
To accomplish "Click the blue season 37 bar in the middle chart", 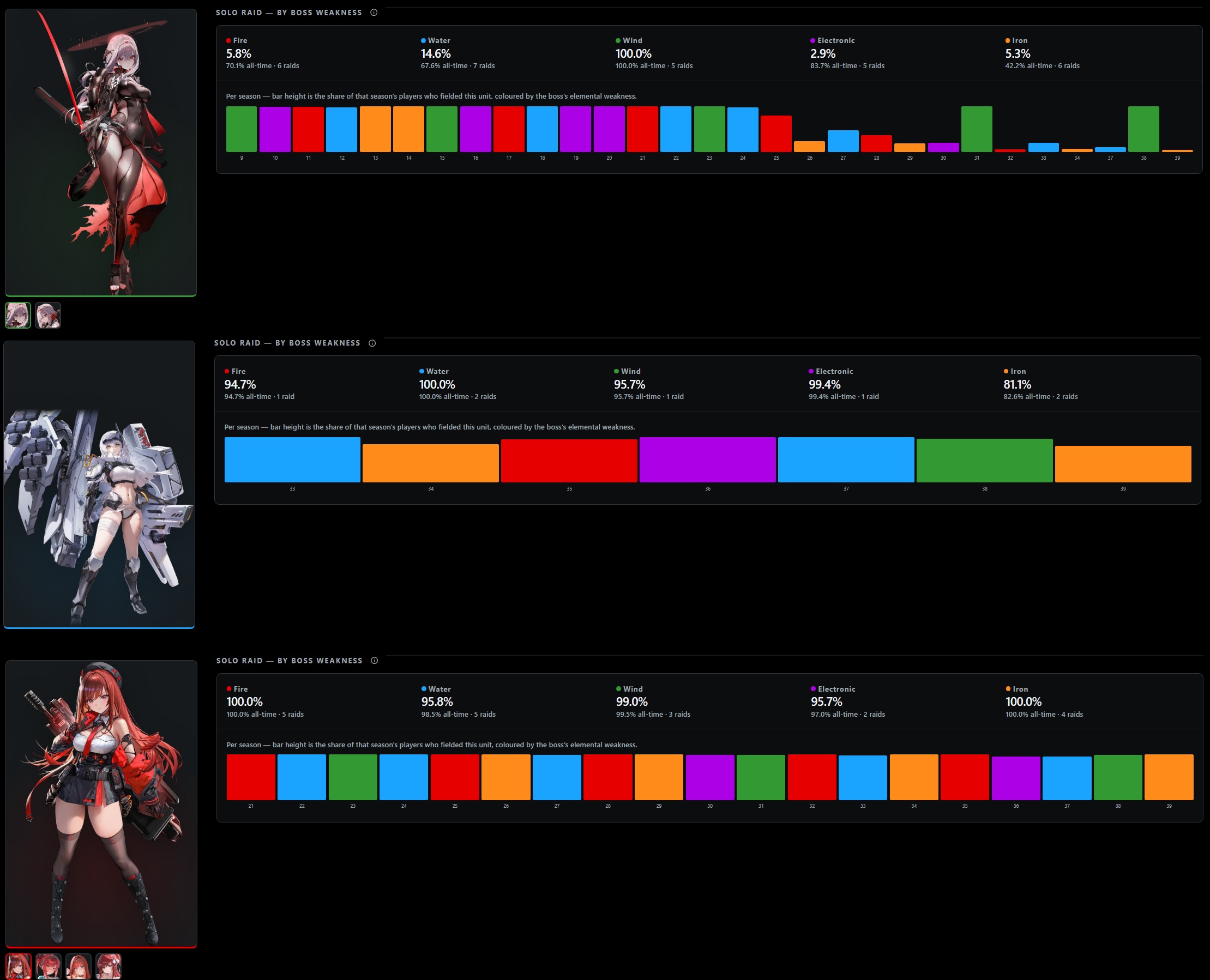I will [846, 459].
